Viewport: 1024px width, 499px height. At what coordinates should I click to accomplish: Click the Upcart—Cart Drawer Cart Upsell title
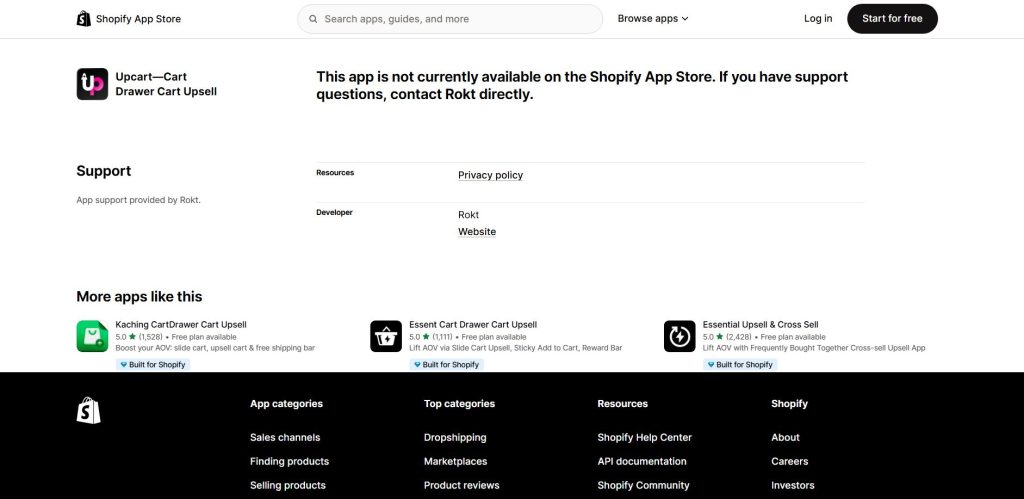pyautogui.click(x=166, y=84)
